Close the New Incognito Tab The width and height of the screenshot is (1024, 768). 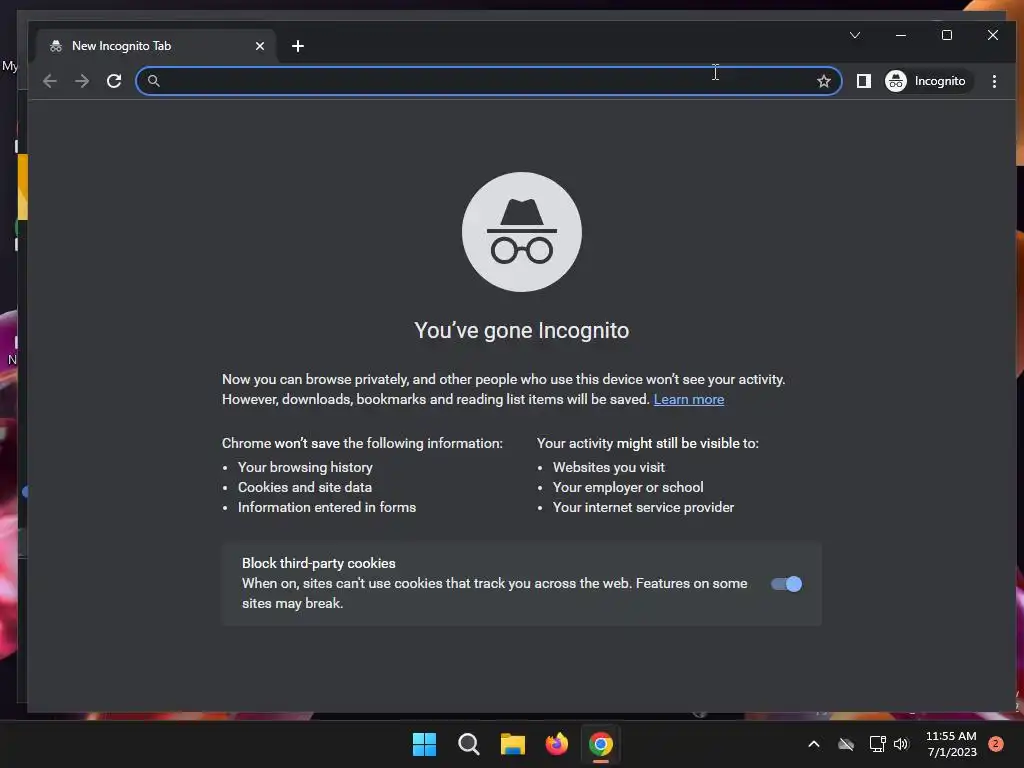(x=260, y=46)
